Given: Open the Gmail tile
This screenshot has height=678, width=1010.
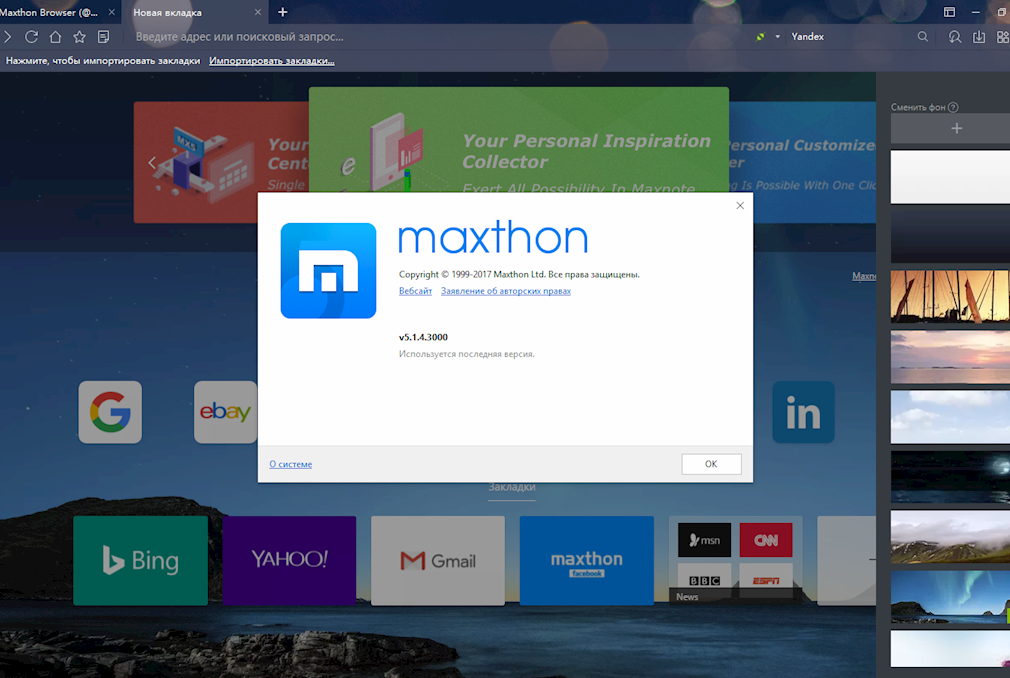Looking at the screenshot, I should (x=438, y=560).
